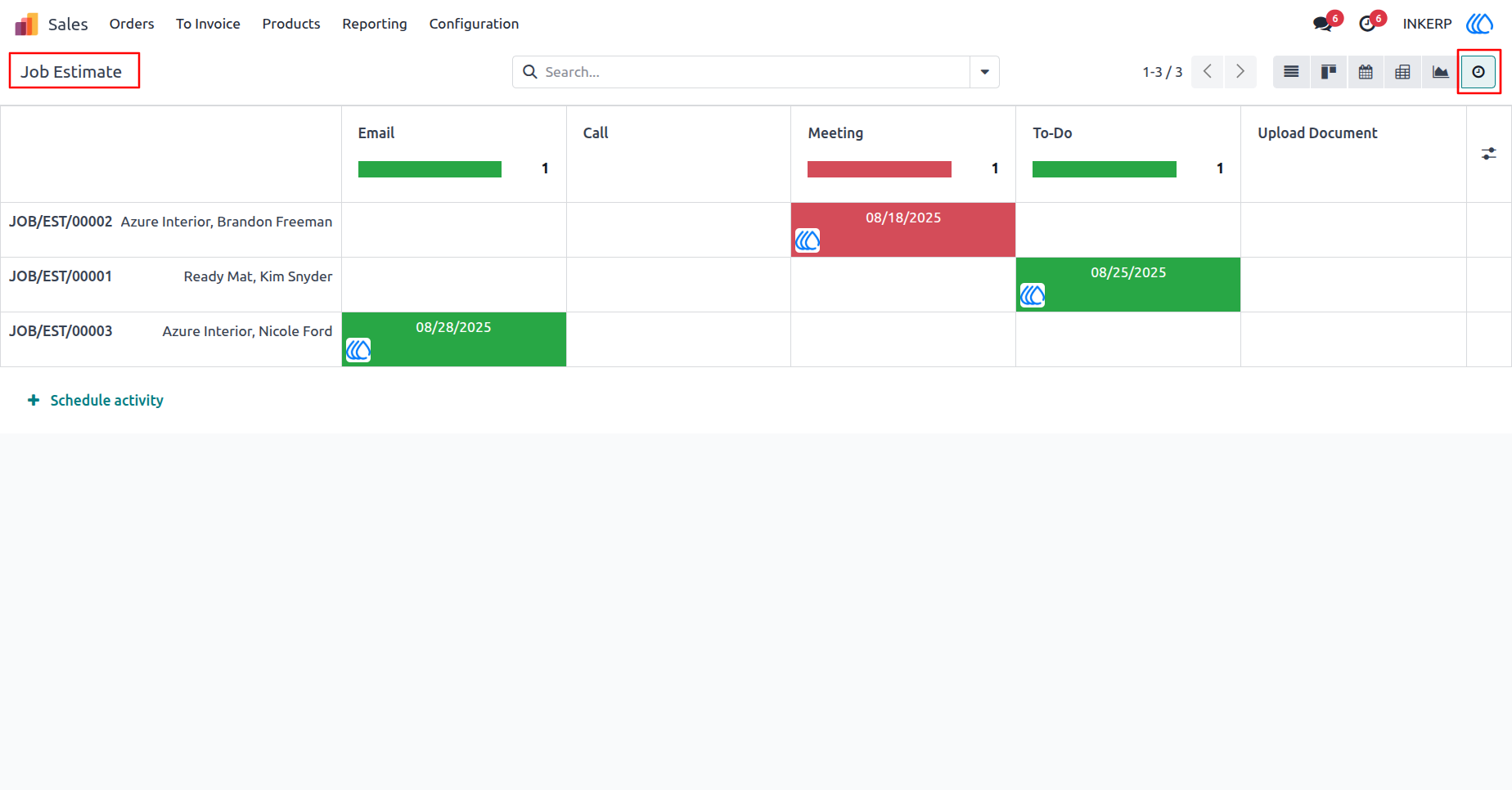Image resolution: width=1512 pixels, height=790 pixels.
Task: Go to next page of records
Action: pos(1240,72)
